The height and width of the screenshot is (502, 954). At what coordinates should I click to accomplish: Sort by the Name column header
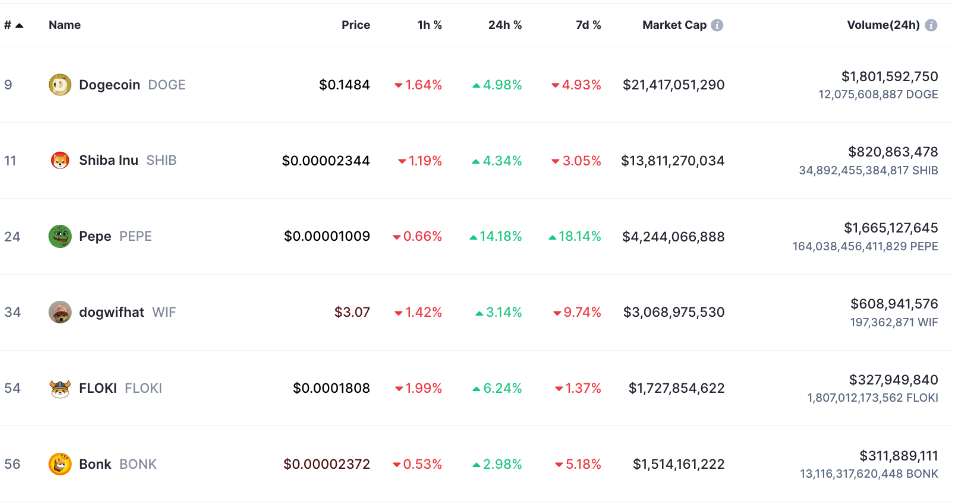[x=65, y=25]
